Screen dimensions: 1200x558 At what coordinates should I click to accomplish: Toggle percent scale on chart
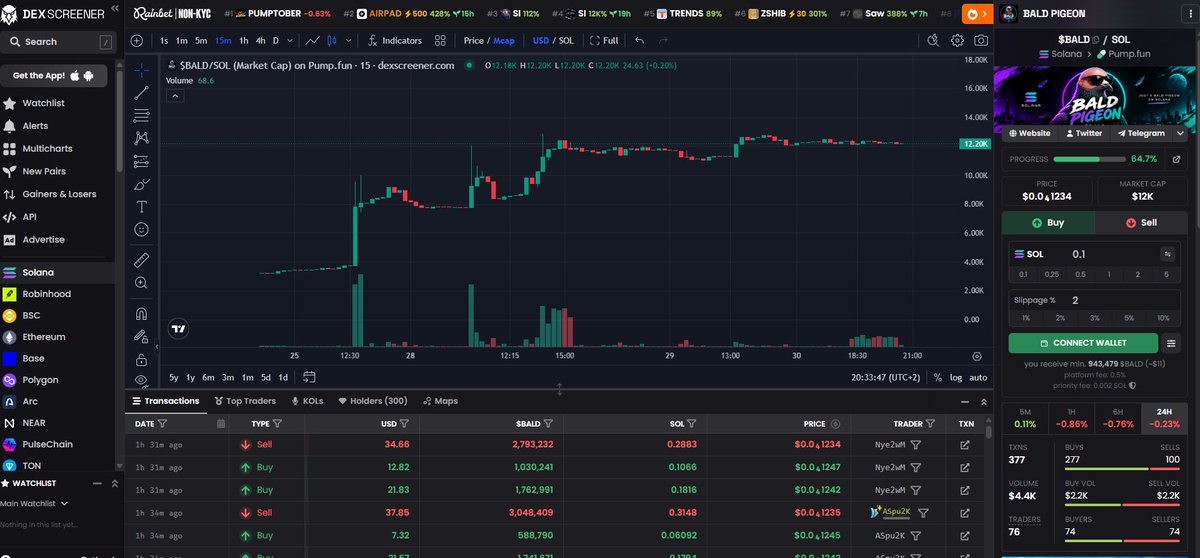(x=937, y=377)
